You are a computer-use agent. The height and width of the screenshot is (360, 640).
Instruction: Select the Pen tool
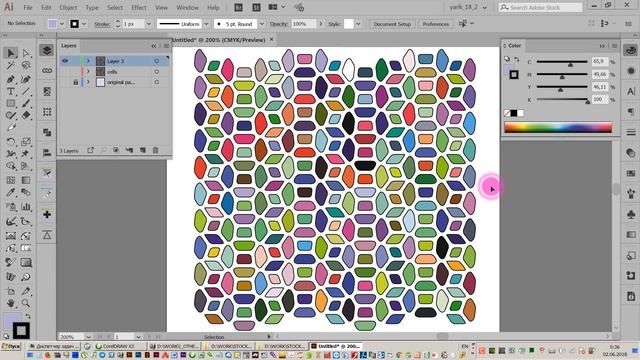(11, 79)
